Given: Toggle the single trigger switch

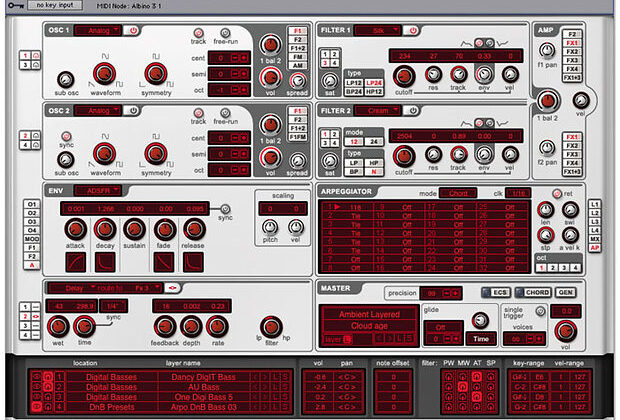Looking at the screenshot, I should pyautogui.click(x=540, y=311).
